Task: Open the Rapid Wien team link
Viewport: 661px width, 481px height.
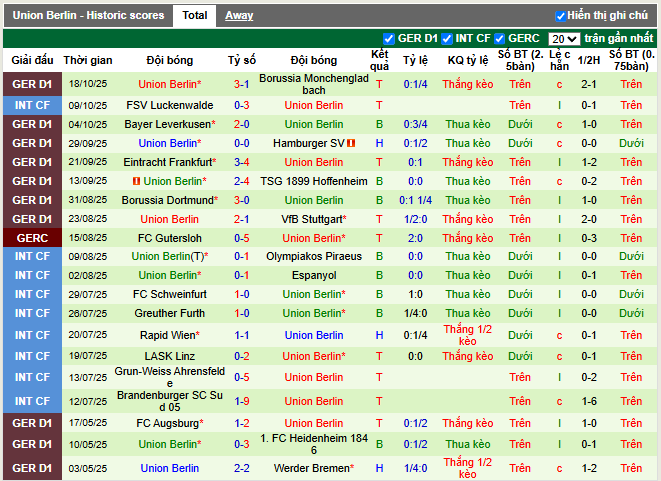Action: (x=170, y=335)
